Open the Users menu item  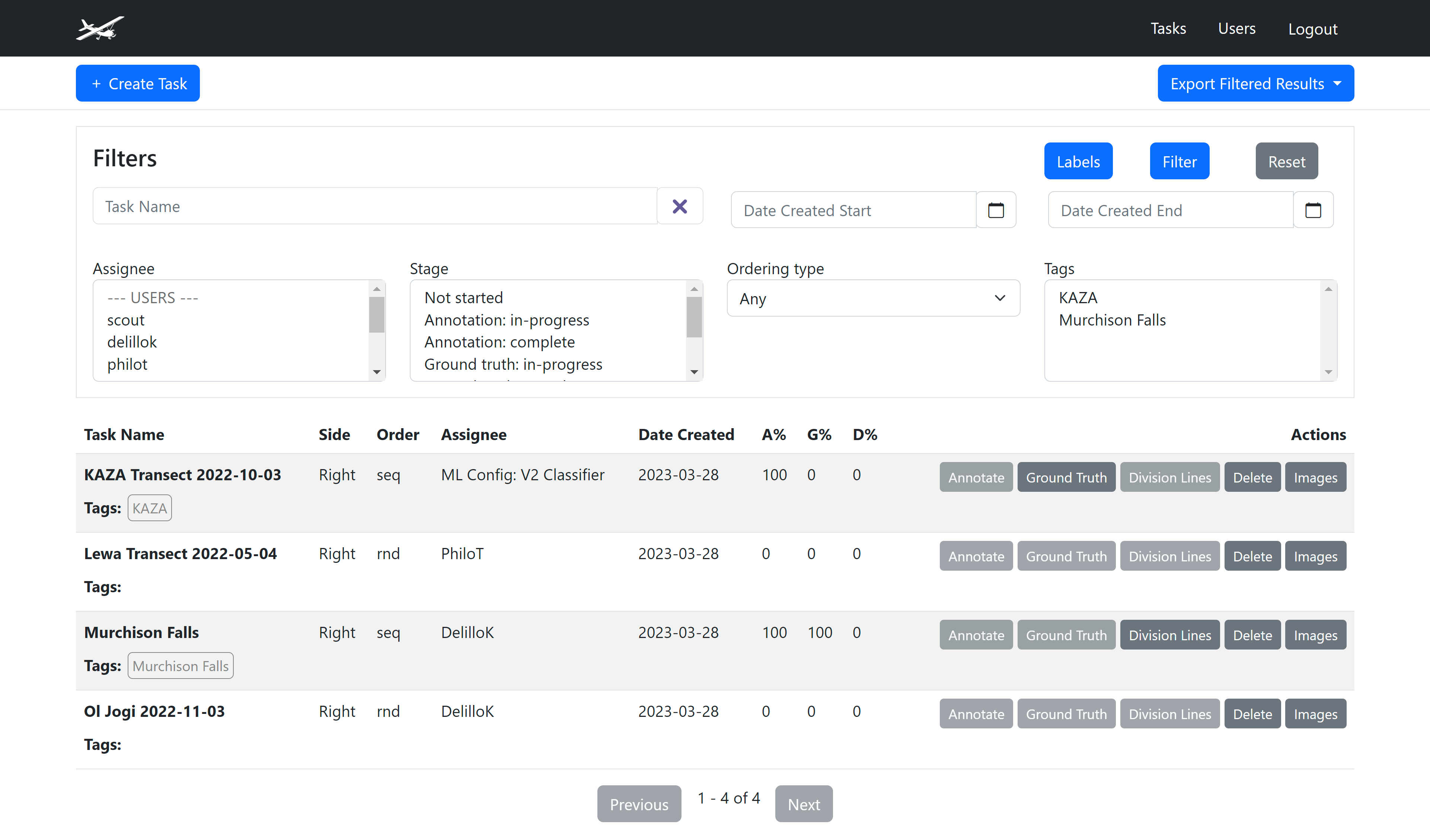click(1236, 28)
